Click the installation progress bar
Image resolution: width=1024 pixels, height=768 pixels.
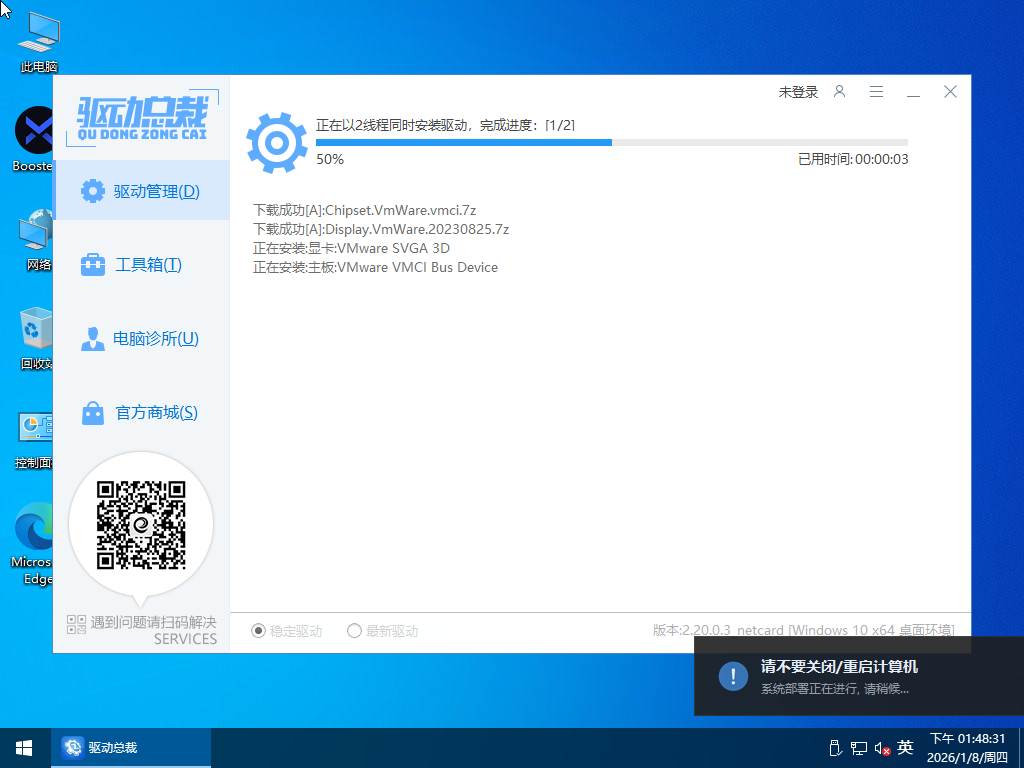[611, 143]
